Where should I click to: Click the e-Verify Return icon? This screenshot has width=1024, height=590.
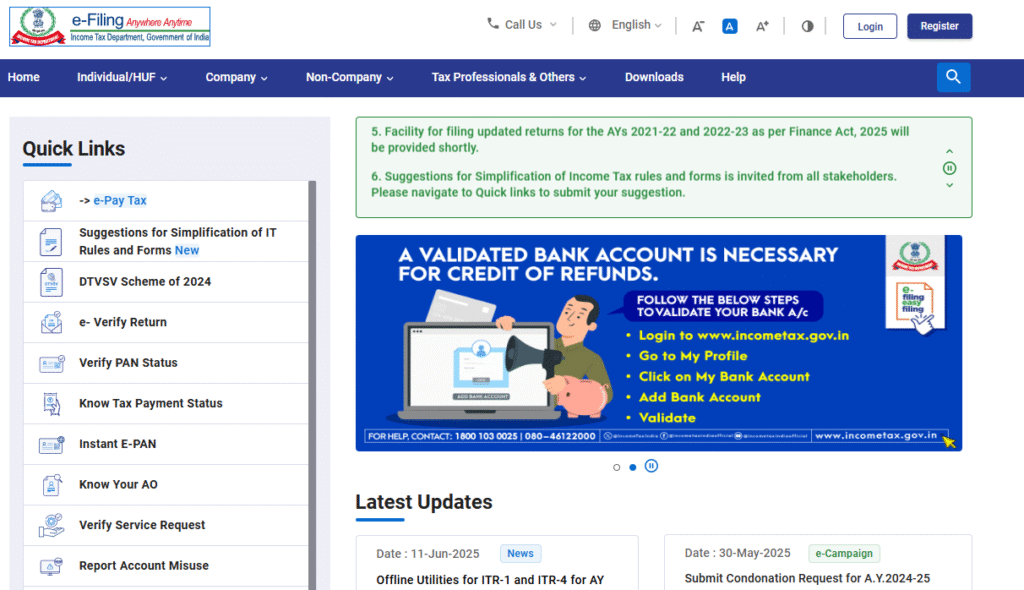(51, 323)
